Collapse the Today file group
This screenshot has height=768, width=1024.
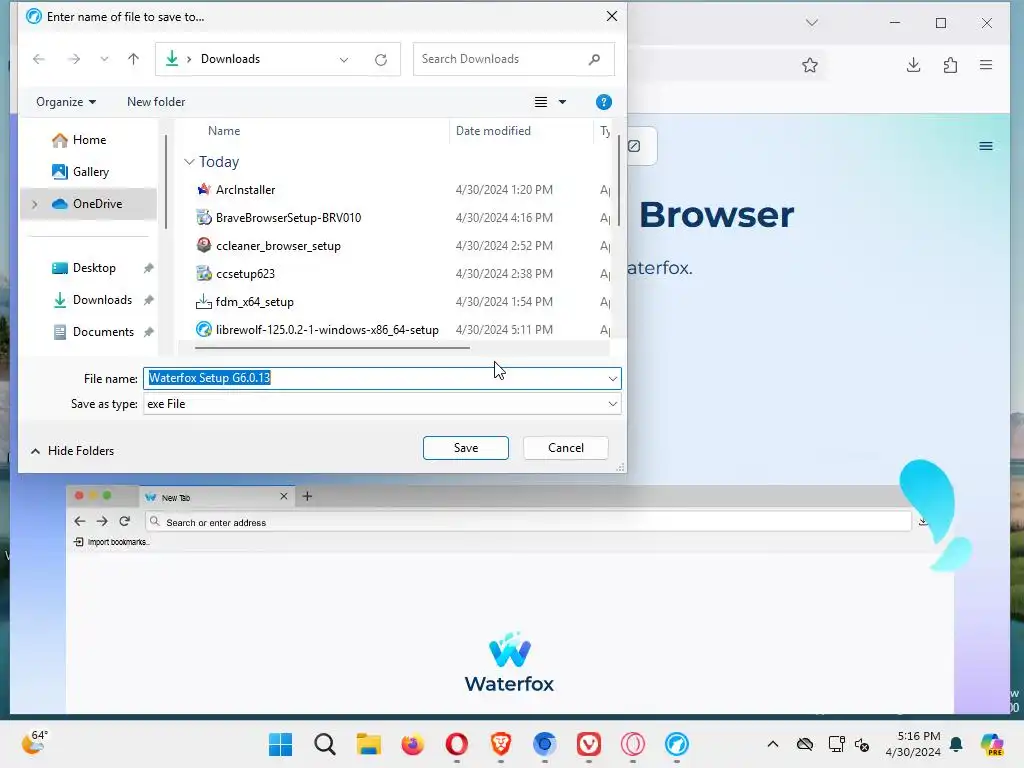(189, 161)
